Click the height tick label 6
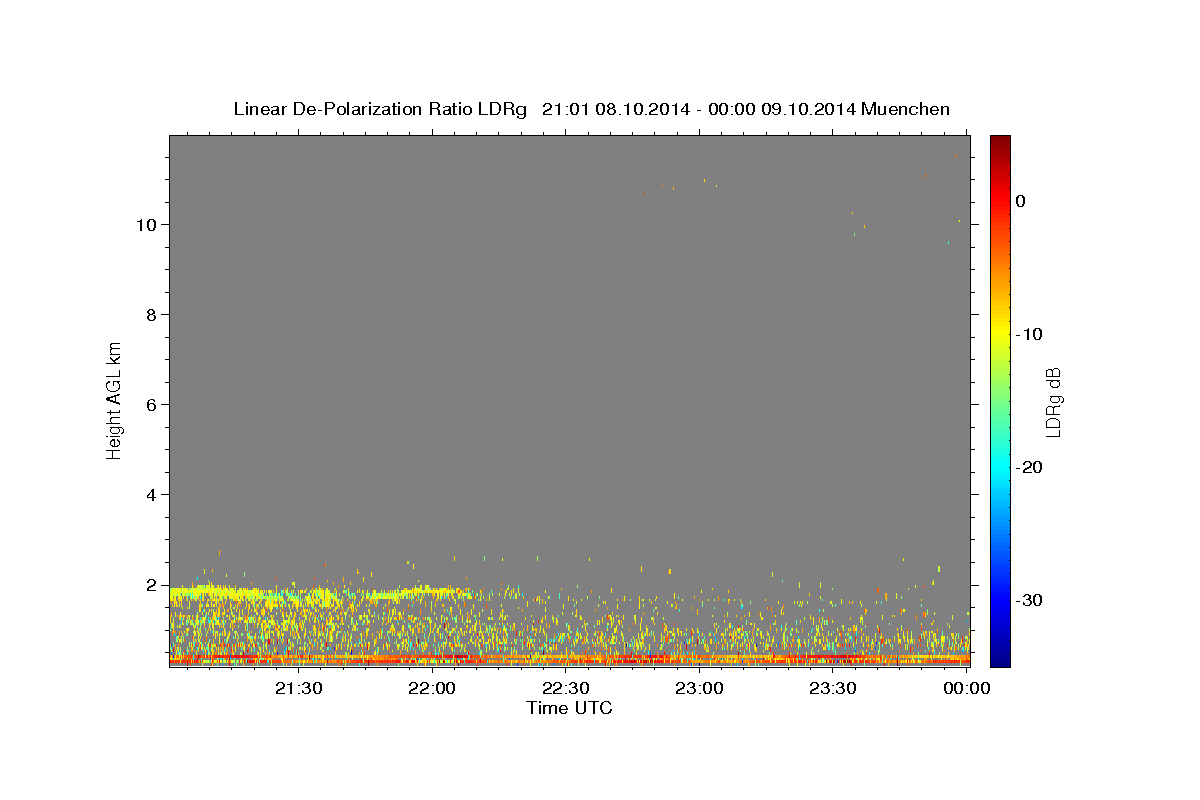This screenshot has height=800, width=1200. click(152, 405)
